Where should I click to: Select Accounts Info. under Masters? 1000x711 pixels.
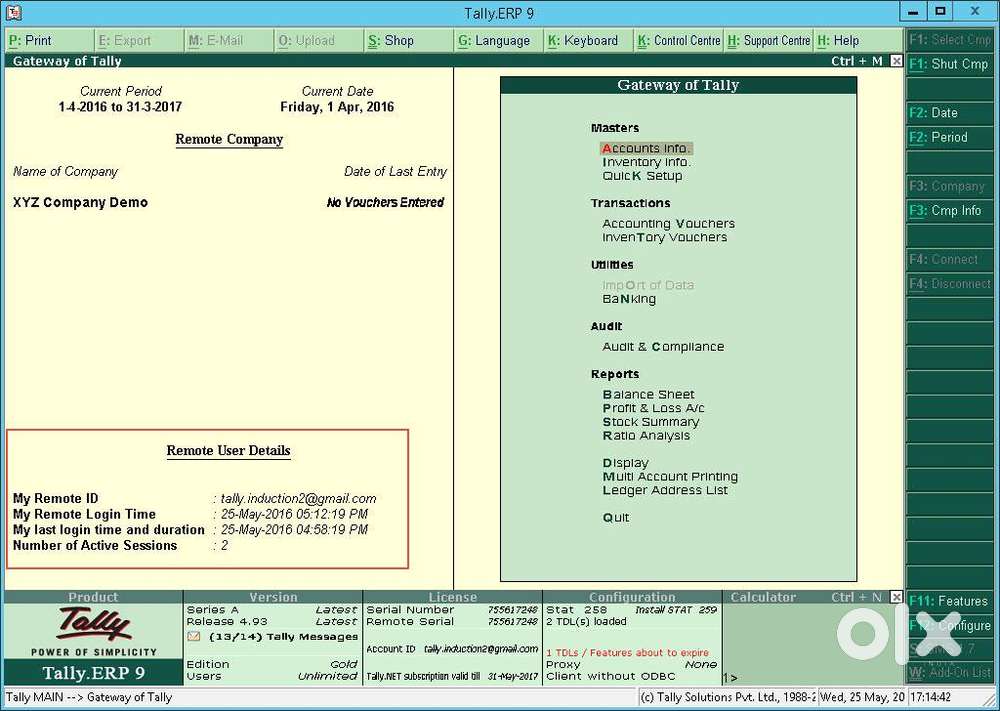click(x=645, y=149)
